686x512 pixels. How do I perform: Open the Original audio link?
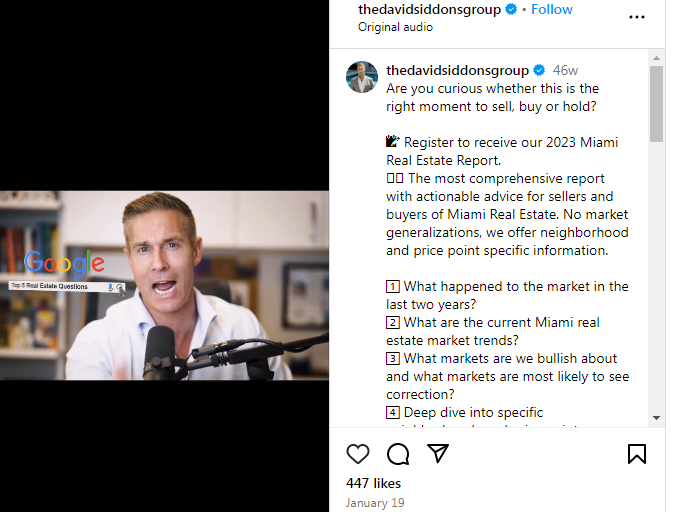[x=395, y=27]
